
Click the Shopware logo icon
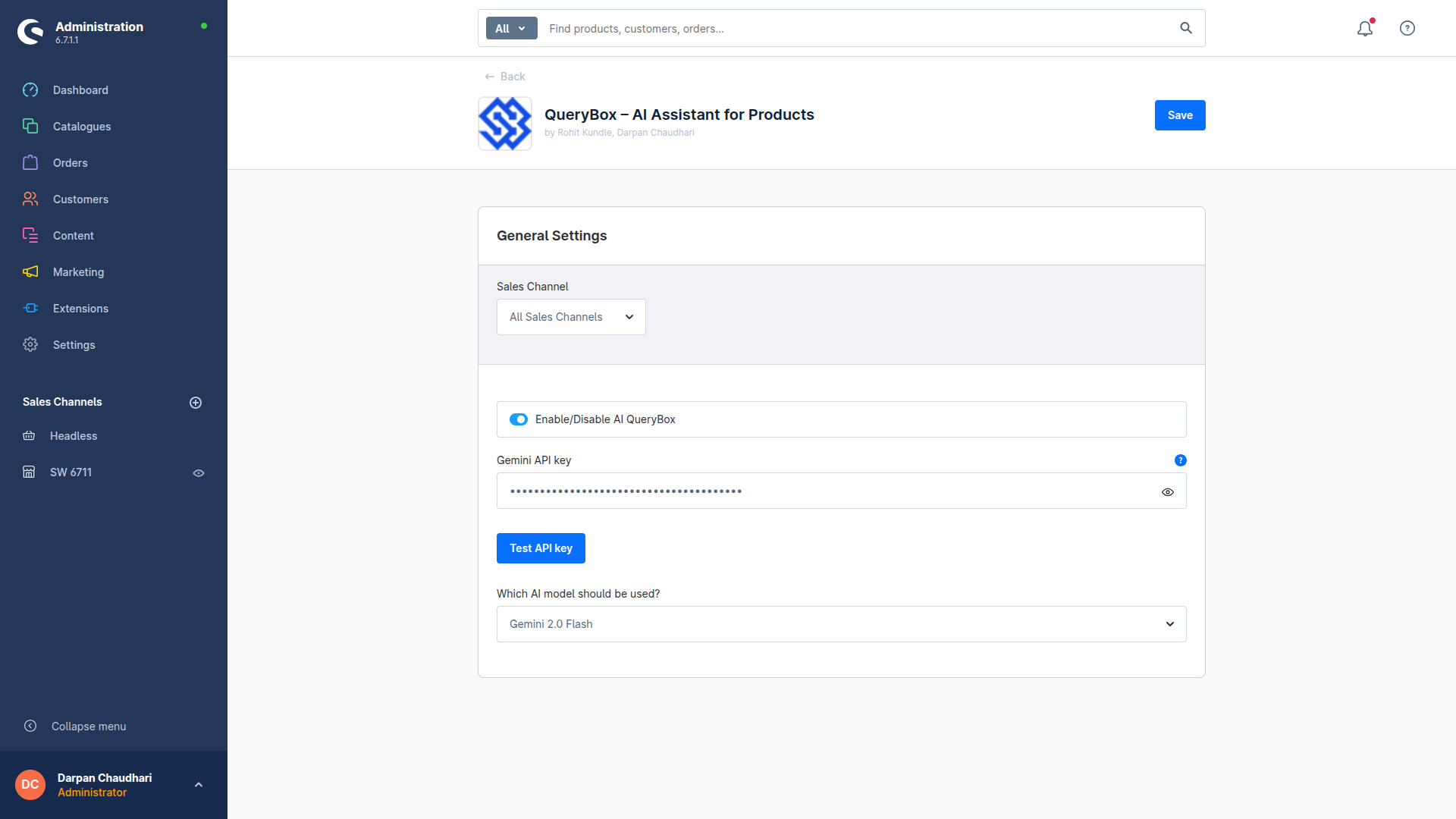coord(30,31)
